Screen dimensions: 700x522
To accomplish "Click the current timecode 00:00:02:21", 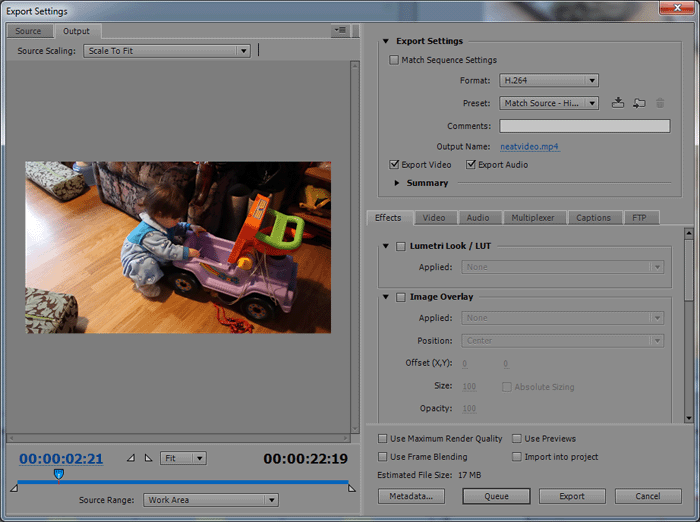I will pyautogui.click(x=61, y=459).
